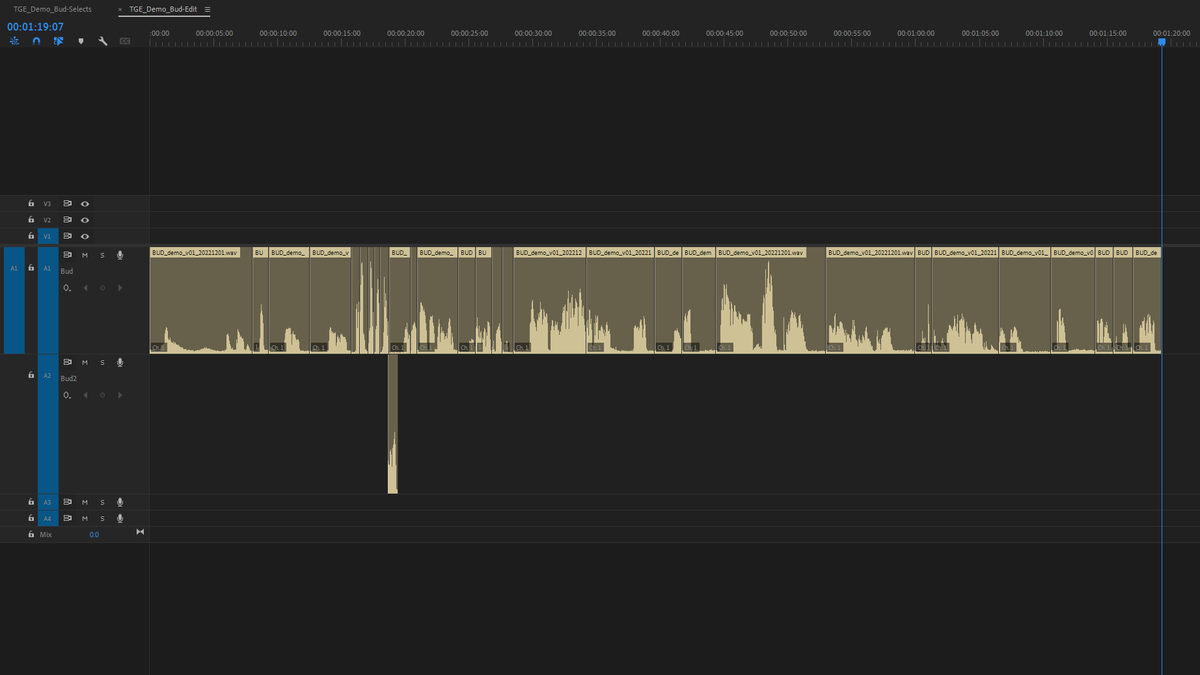Screen dimensions: 1200x675
Task: Add keyframe on Bud track
Action: (x=102, y=288)
